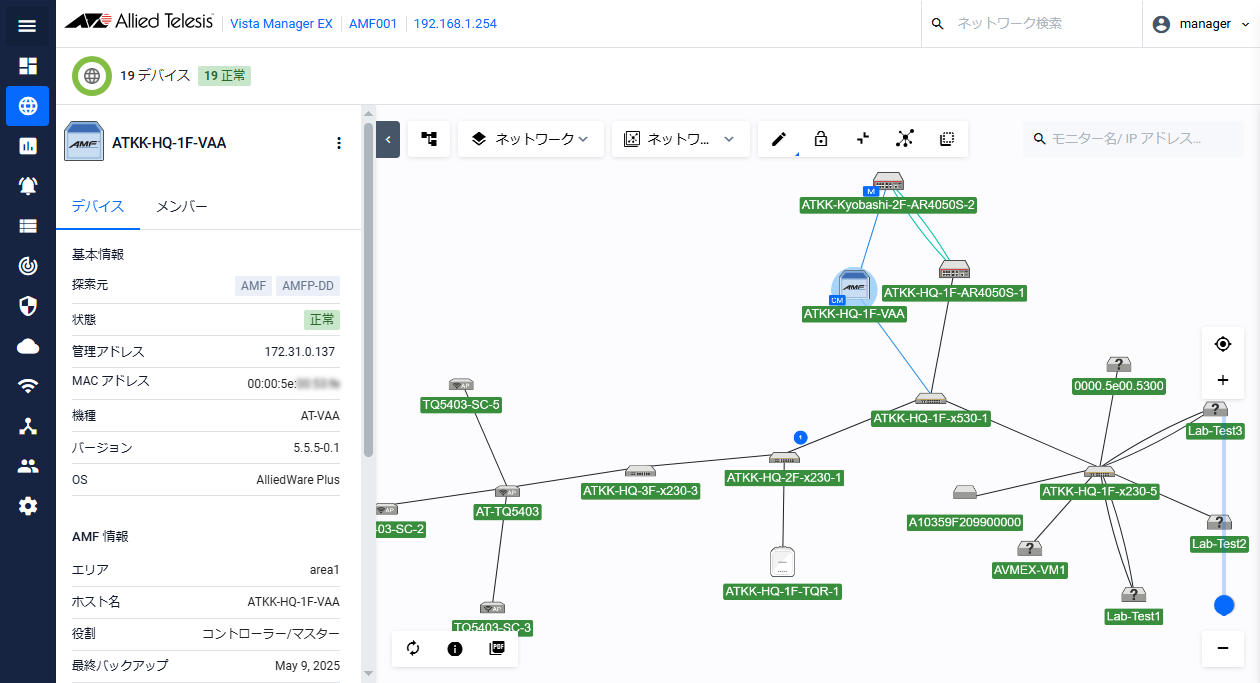Center the map with locate icon
Viewport: 1260px width, 683px height.
point(1222,344)
